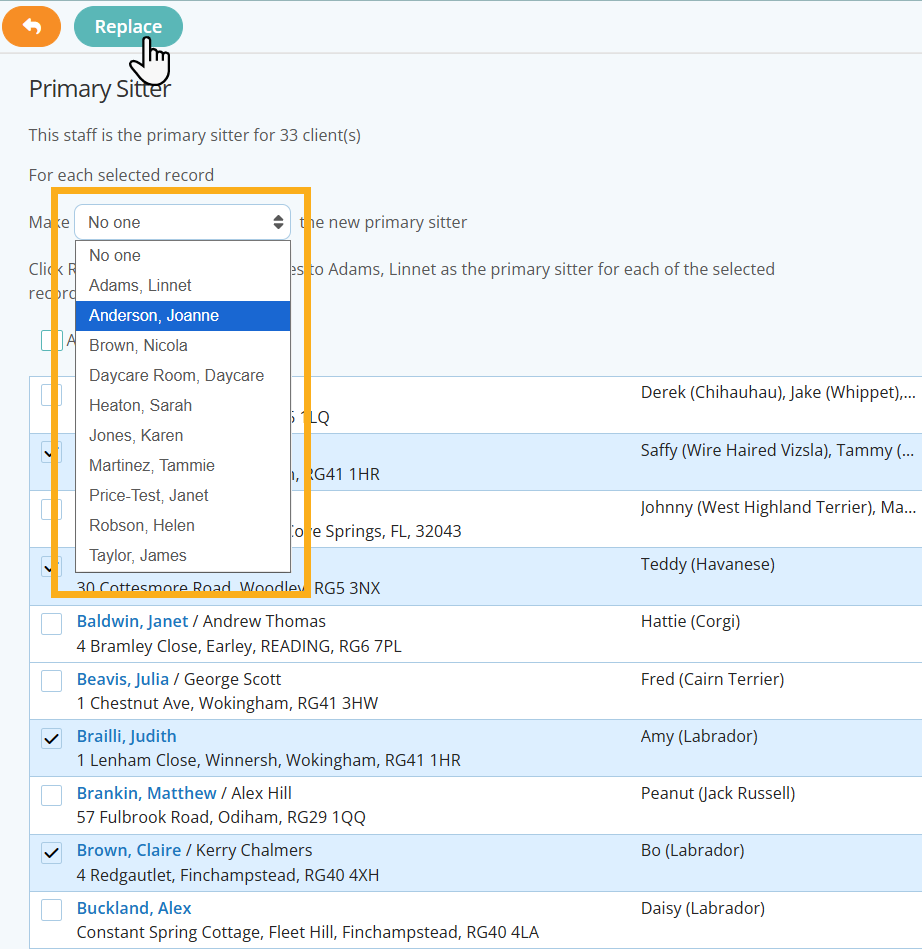Screen dimensions: 922x949
Task: Select "No one" in the dropdown list
Action: [x=114, y=255]
